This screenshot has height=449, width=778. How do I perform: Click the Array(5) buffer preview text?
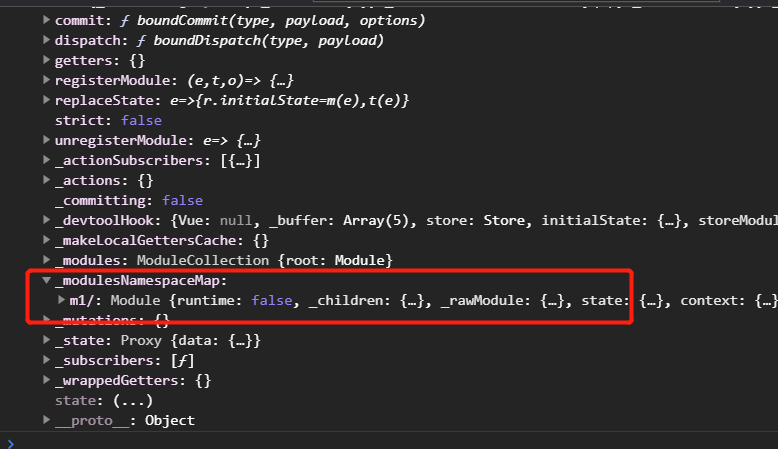pos(376,220)
